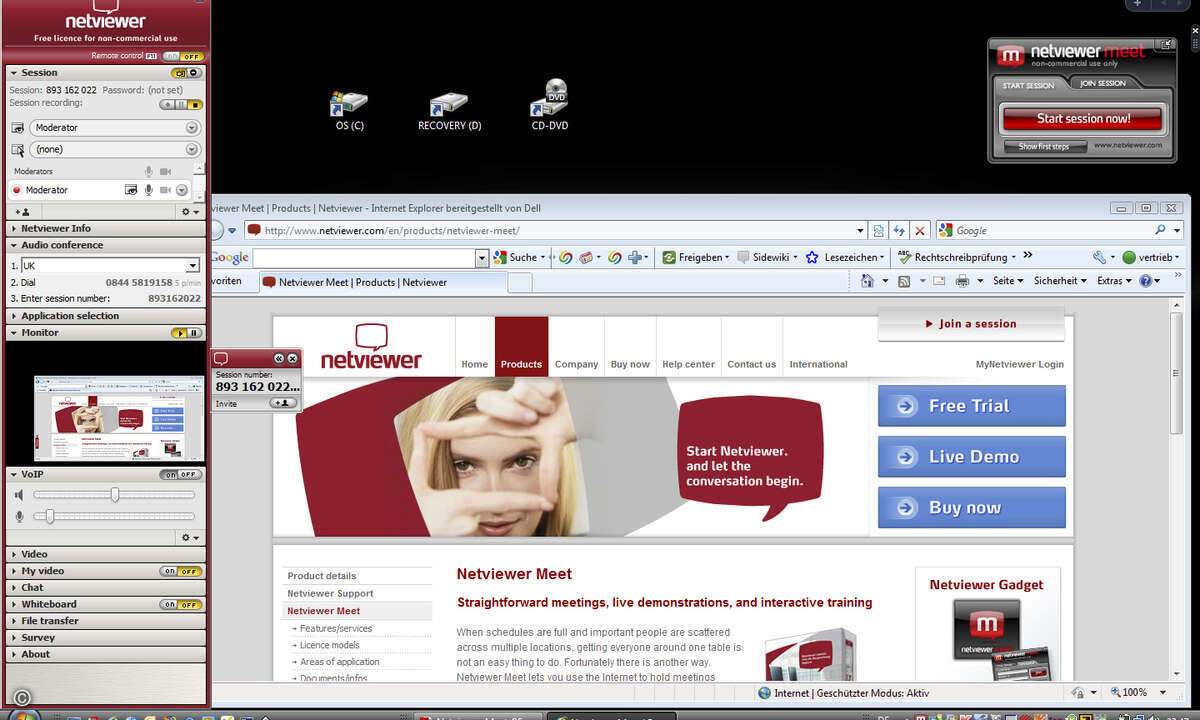
Task: Expand the Netviewer Info section
Action: (106, 228)
